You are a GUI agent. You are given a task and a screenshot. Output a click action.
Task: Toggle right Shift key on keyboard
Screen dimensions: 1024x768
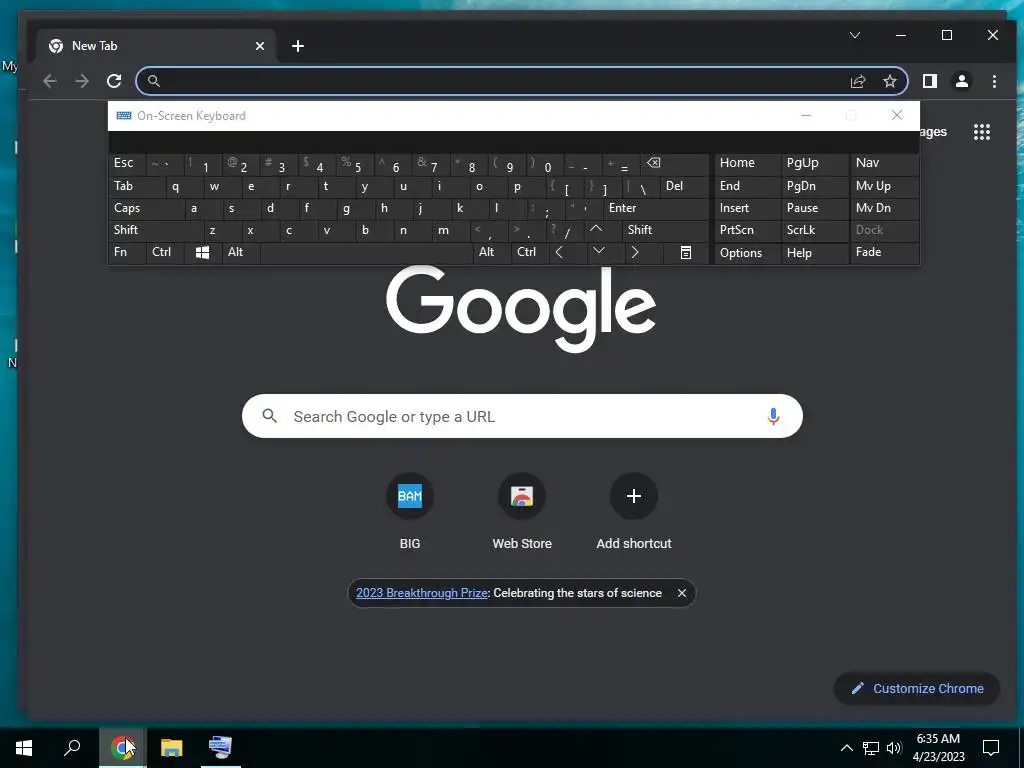[x=665, y=230]
